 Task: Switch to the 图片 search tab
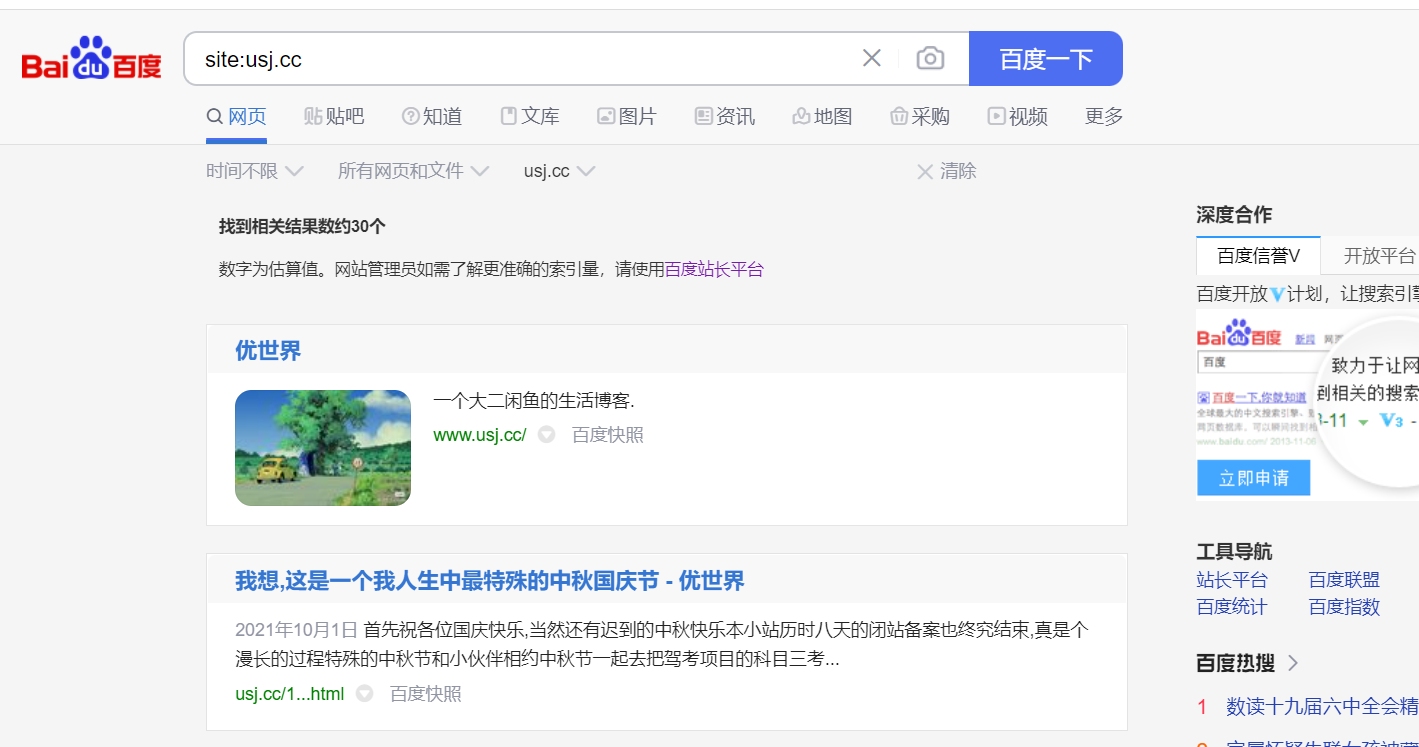pyautogui.click(x=626, y=117)
